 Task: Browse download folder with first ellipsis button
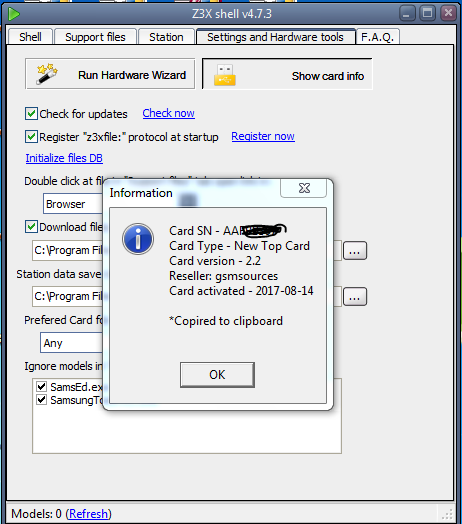pyautogui.click(x=355, y=251)
